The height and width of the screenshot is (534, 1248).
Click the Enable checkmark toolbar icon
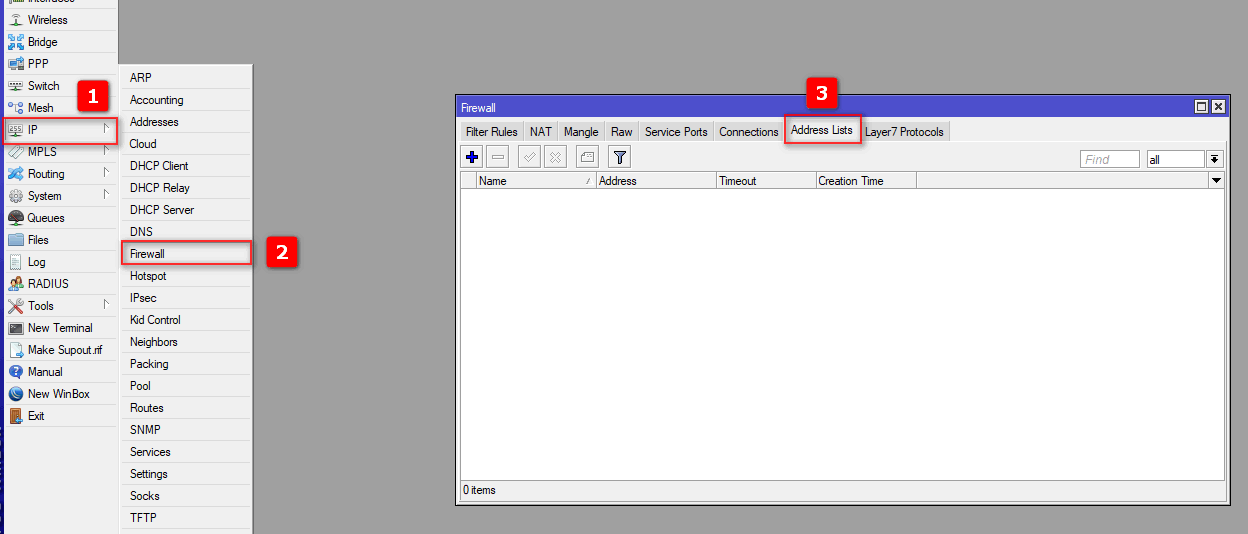pos(530,157)
